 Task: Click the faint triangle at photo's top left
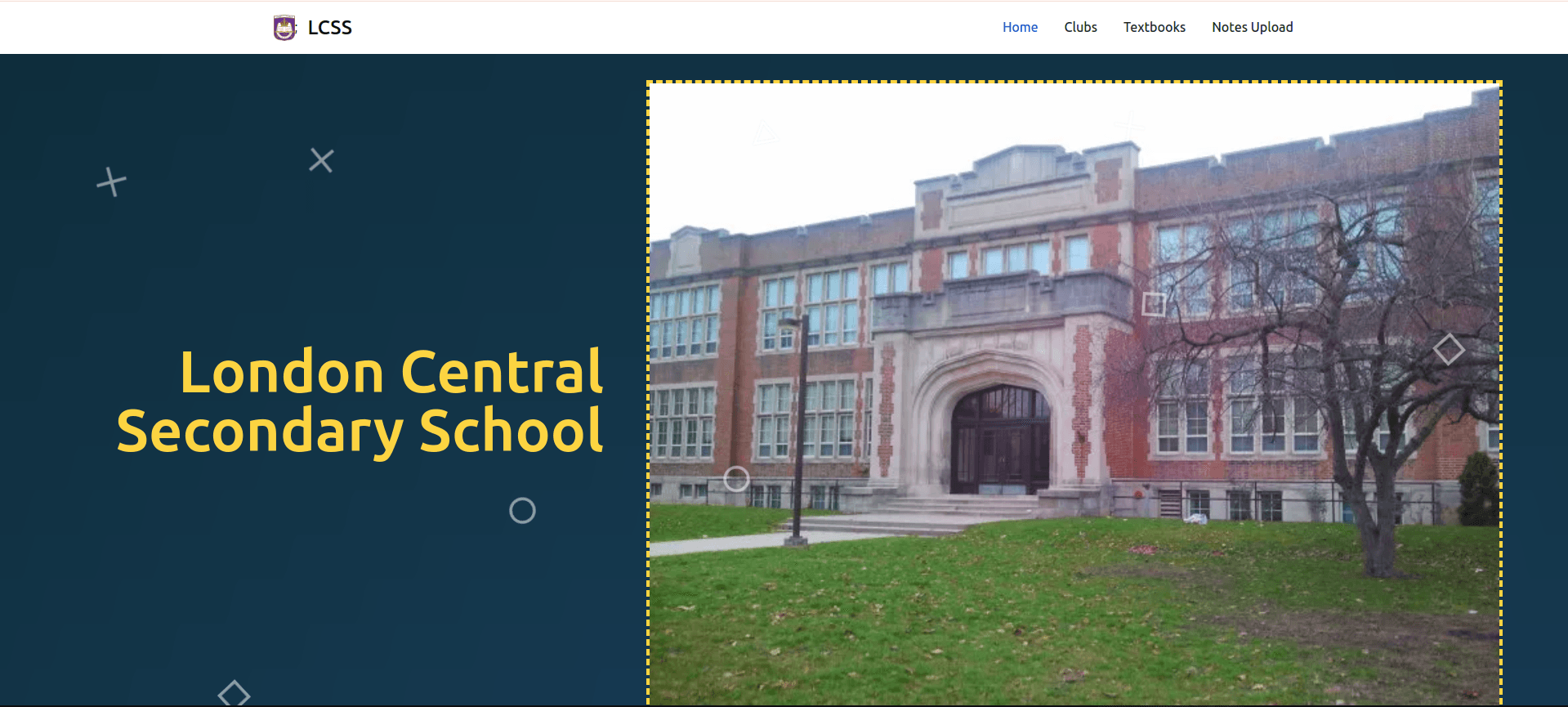coord(765,132)
